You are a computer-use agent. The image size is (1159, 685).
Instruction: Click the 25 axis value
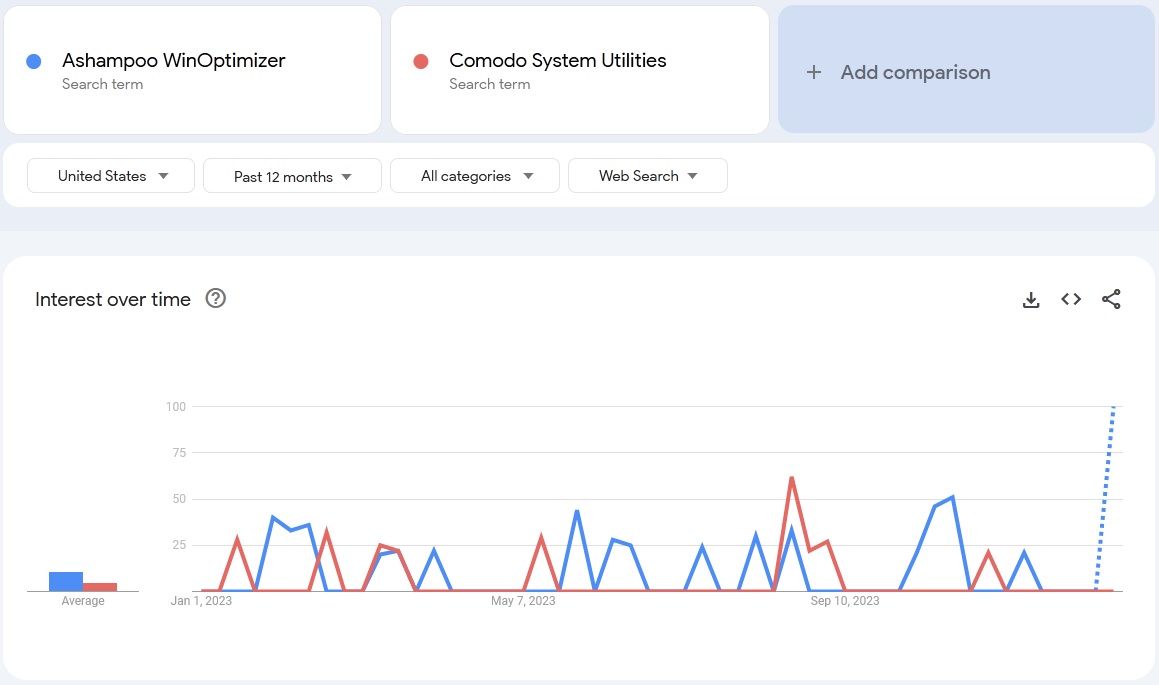(x=179, y=545)
